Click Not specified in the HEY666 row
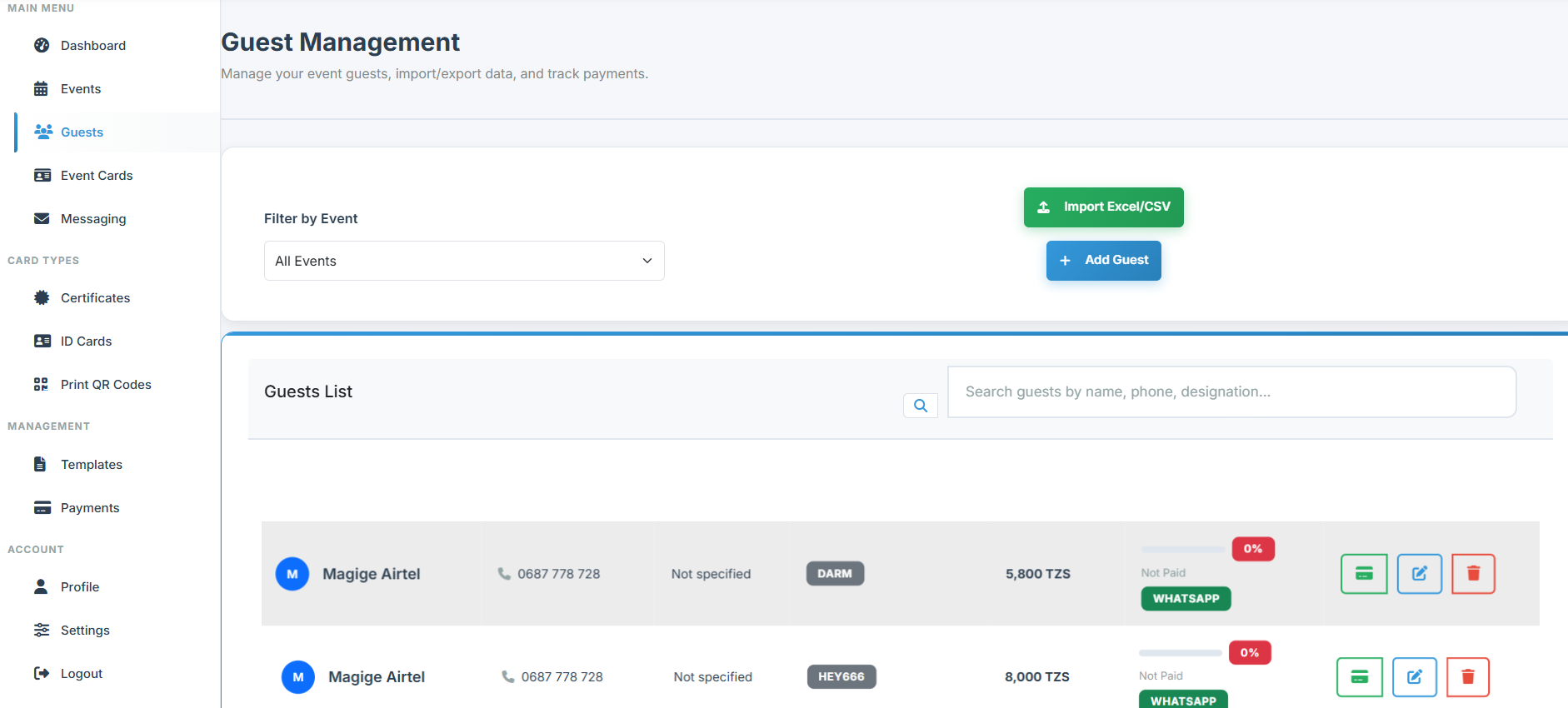Screen dimensions: 1568x708 pos(713,677)
